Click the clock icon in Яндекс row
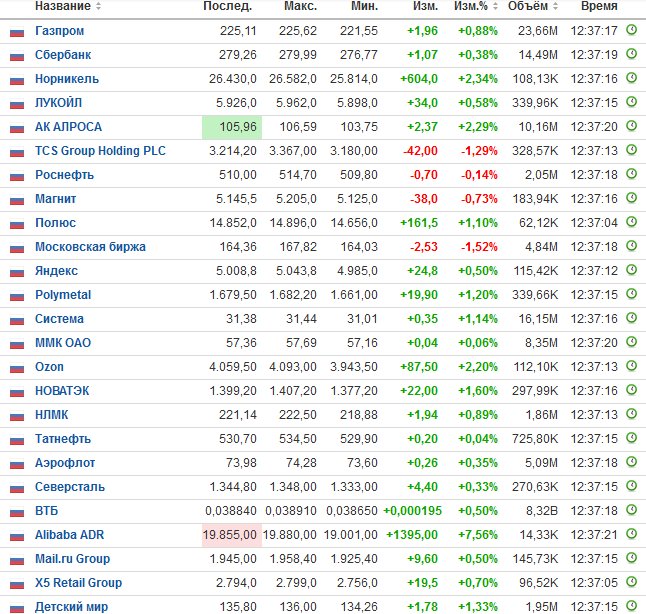Screen dimensions: 646x614 pos(631,270)
